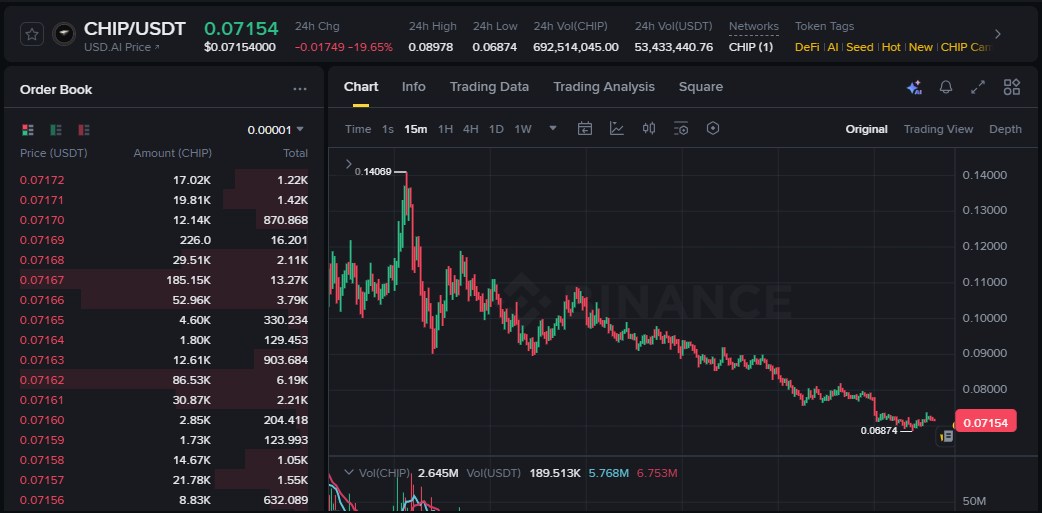
Task: Select the 15m interval
Action: (x=415, y=129)
